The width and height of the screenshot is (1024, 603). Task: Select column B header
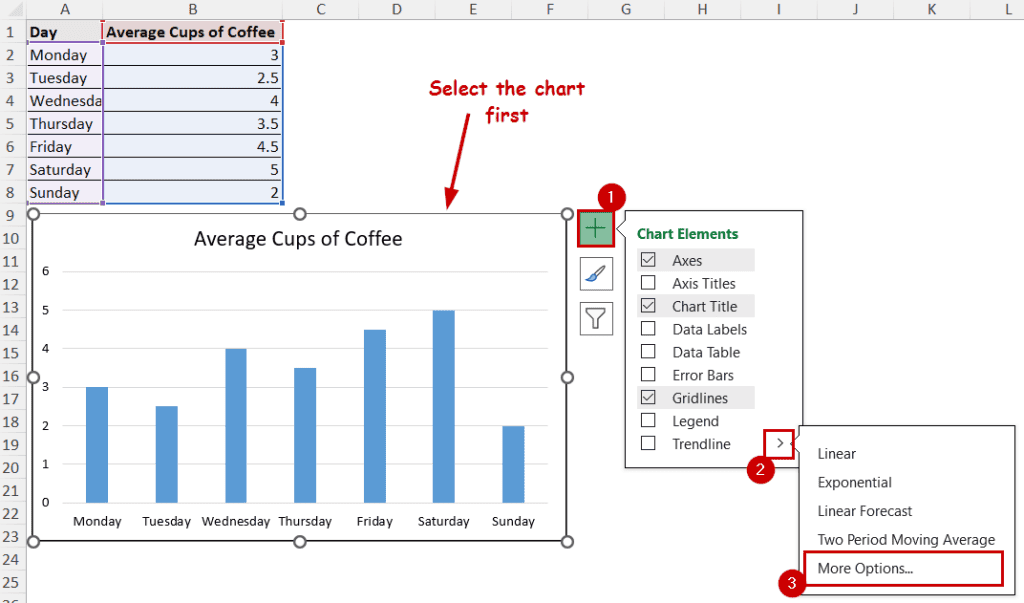192,9
